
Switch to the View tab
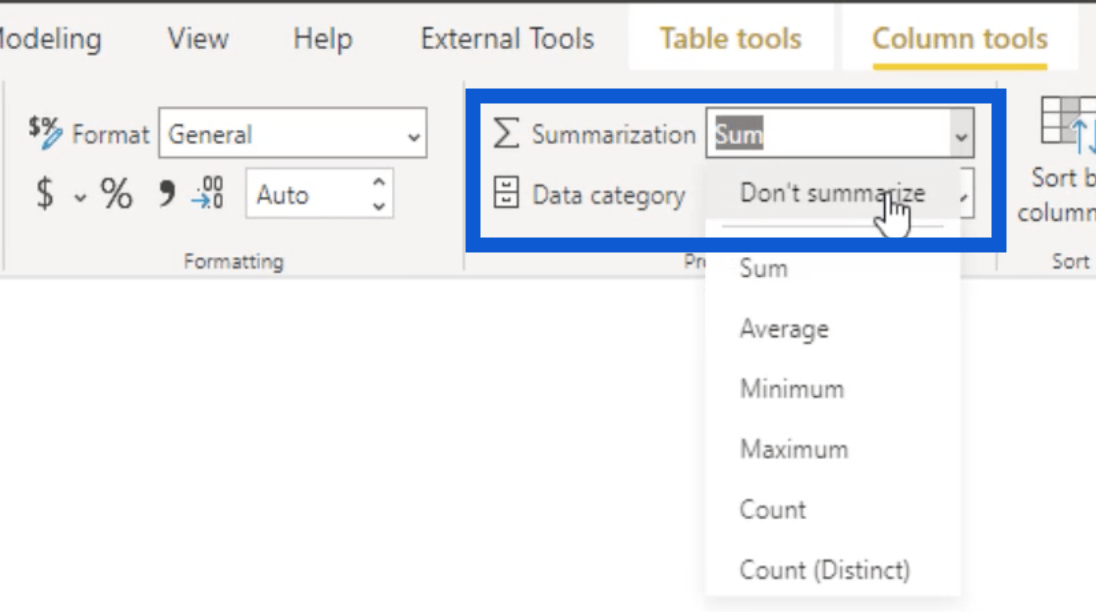(x=198, y=39)
